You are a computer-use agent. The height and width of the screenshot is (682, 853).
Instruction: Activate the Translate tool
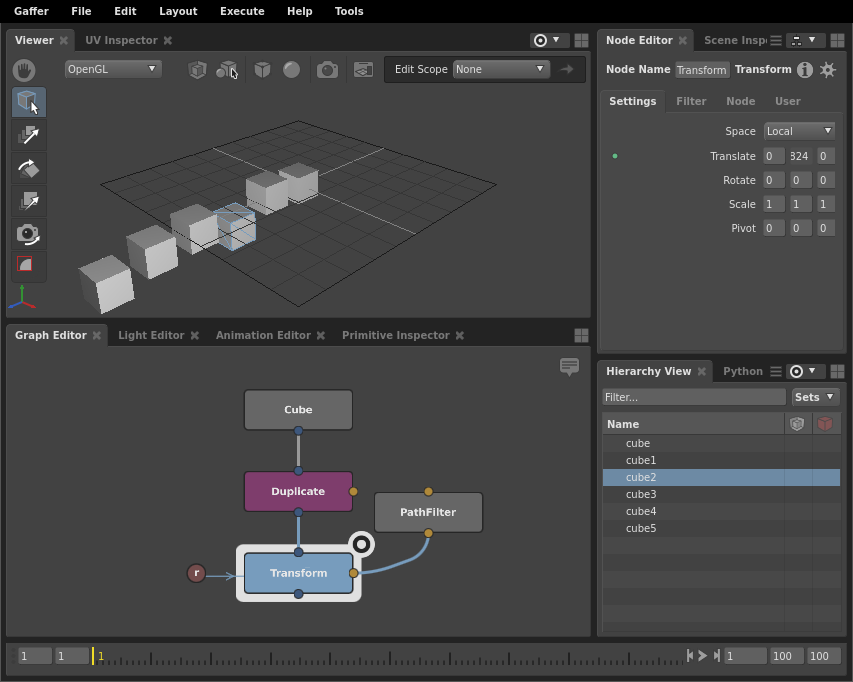(x=29, y=135)
